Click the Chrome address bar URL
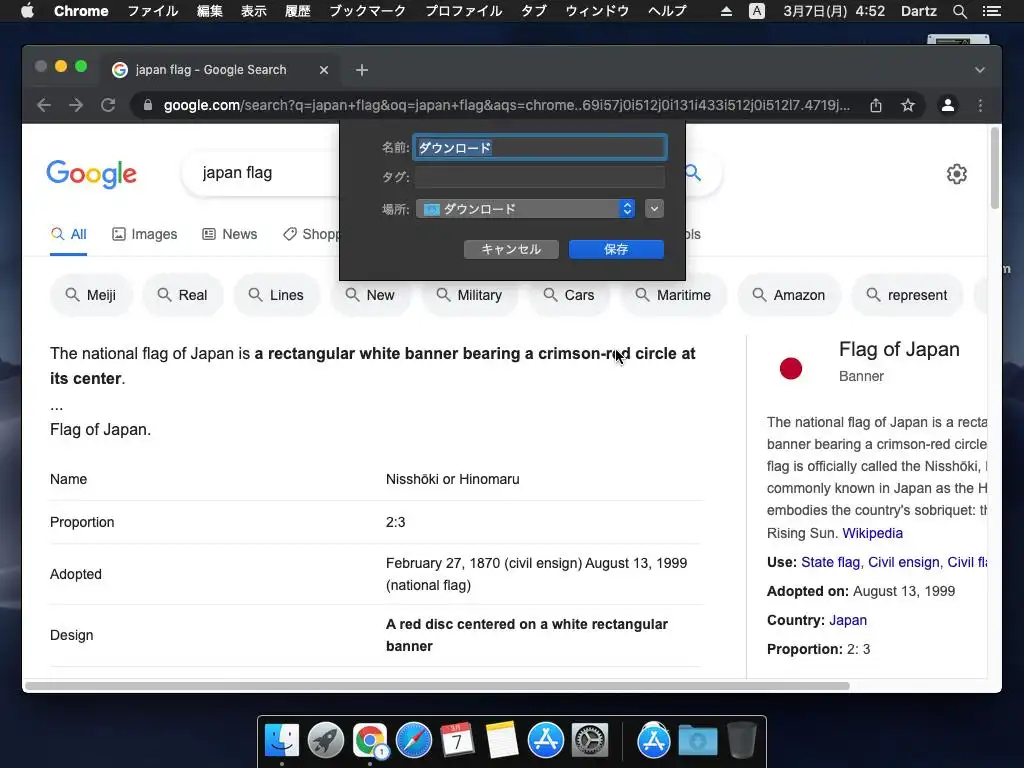Viewport: 1024px width, 768px height. [x=507, y=105]
